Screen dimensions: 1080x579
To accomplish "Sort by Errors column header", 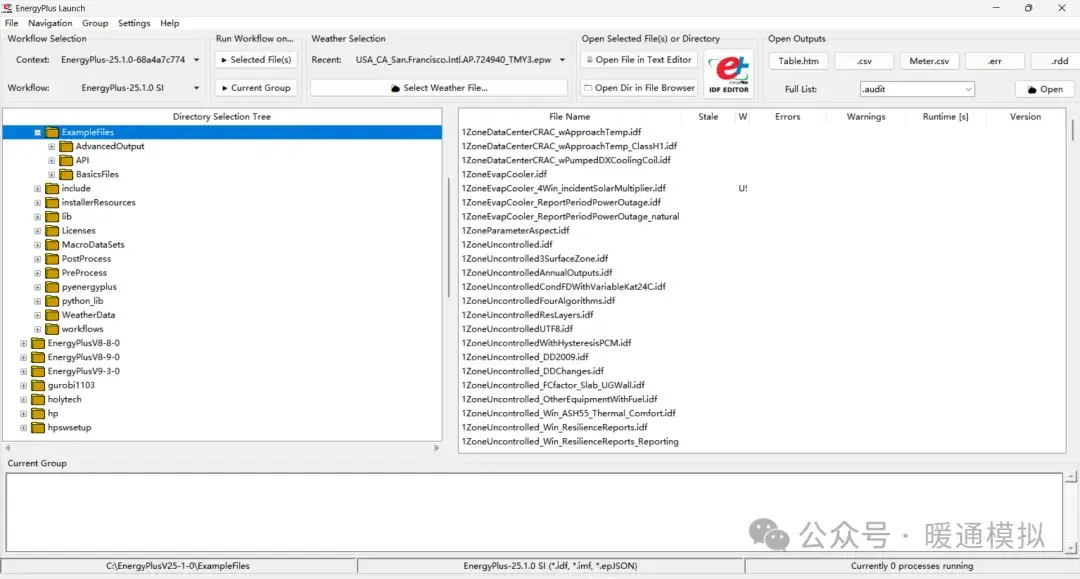I will 787,117.
